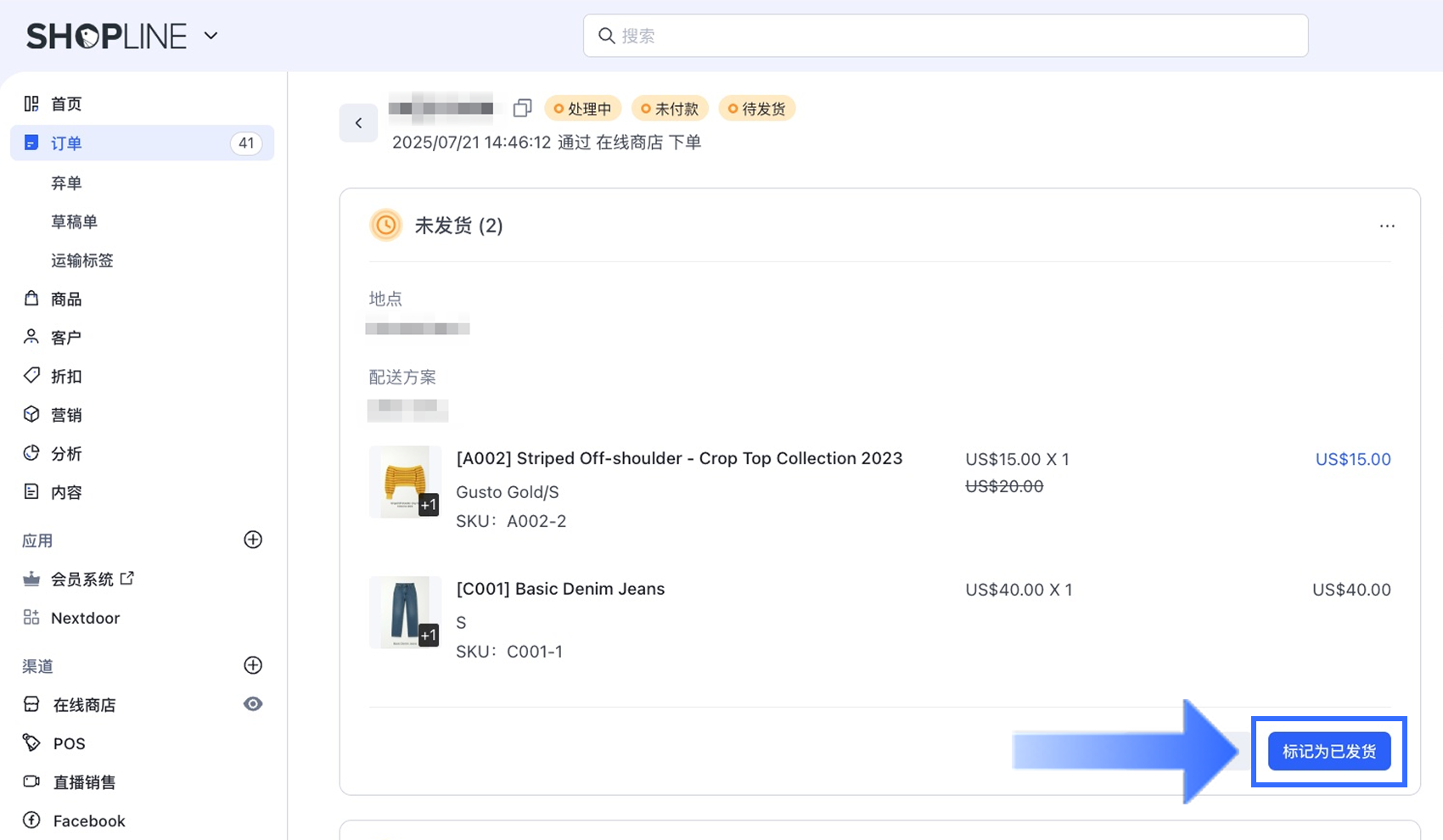Click the copy order number icon
This screenshot has width=1443, height=840.
[x=522, y=109]
